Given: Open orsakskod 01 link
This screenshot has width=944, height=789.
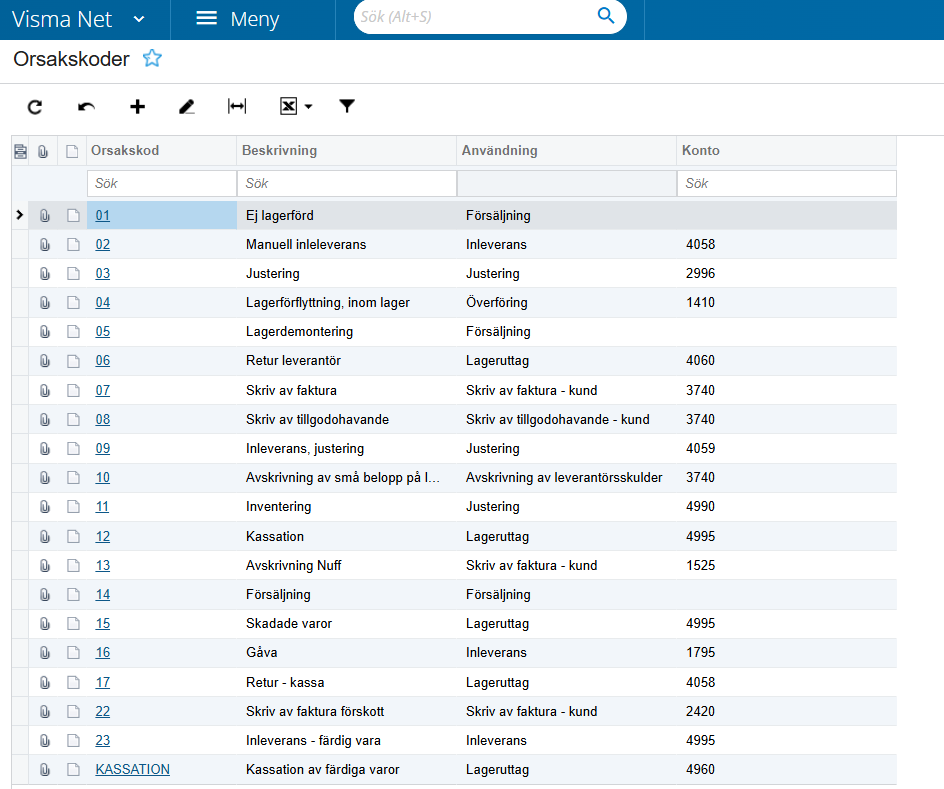Looking at the screenshot, I should [x=102, y=215].
